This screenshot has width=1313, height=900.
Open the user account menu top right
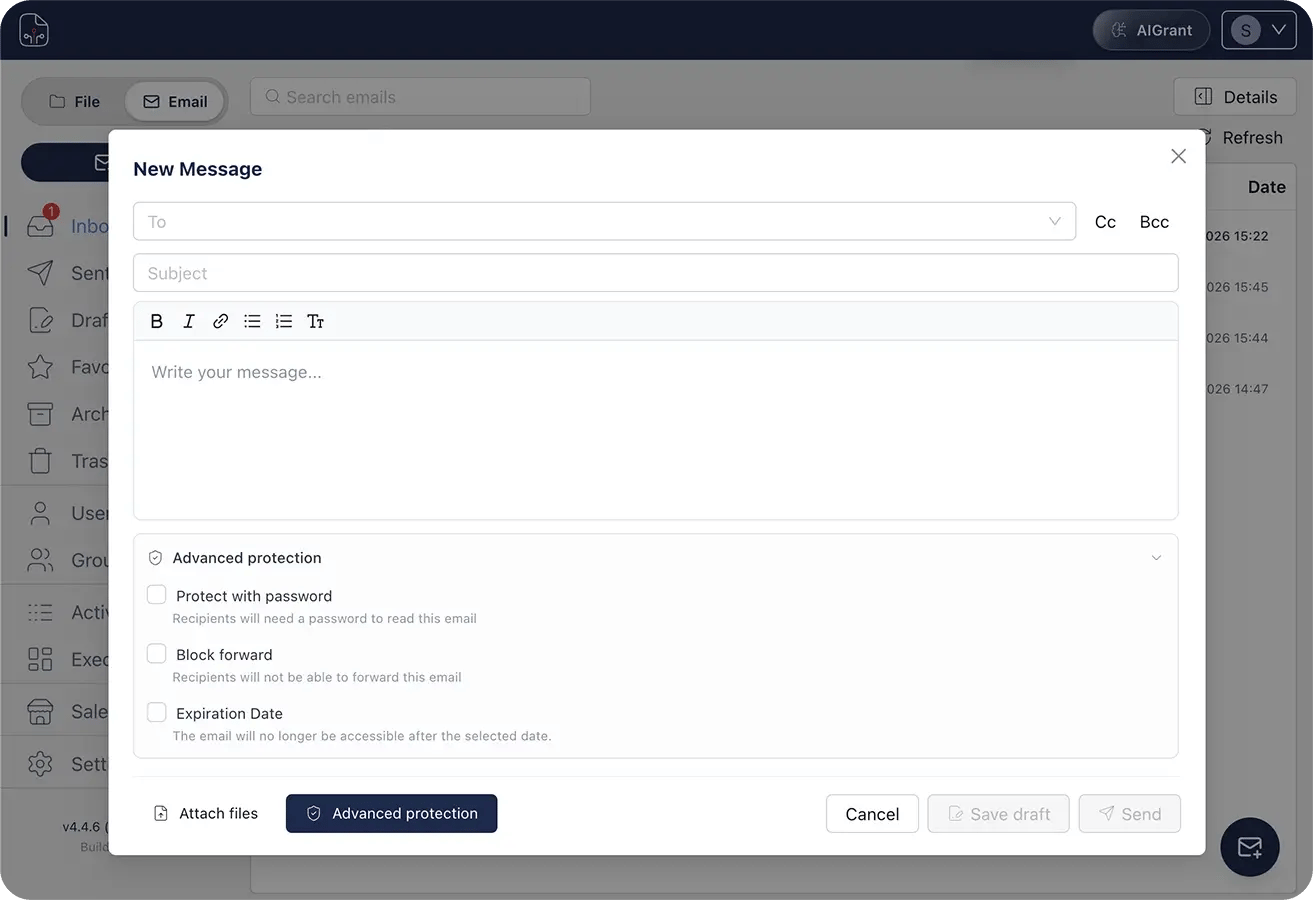(x=1258, y=29)
